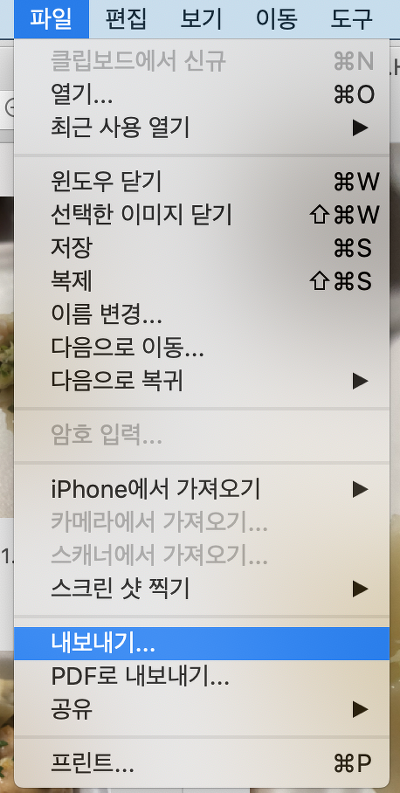Open the 편집 menu
The width and height of the screenshot is (400, 793).
126,19
